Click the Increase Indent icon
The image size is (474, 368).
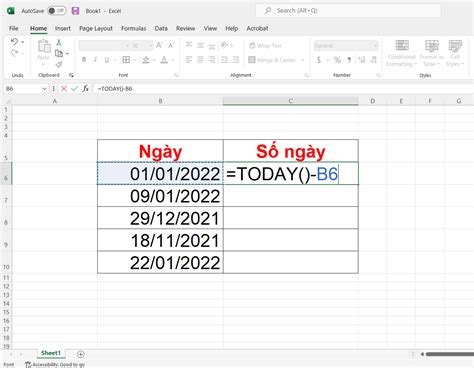[236, 60]
